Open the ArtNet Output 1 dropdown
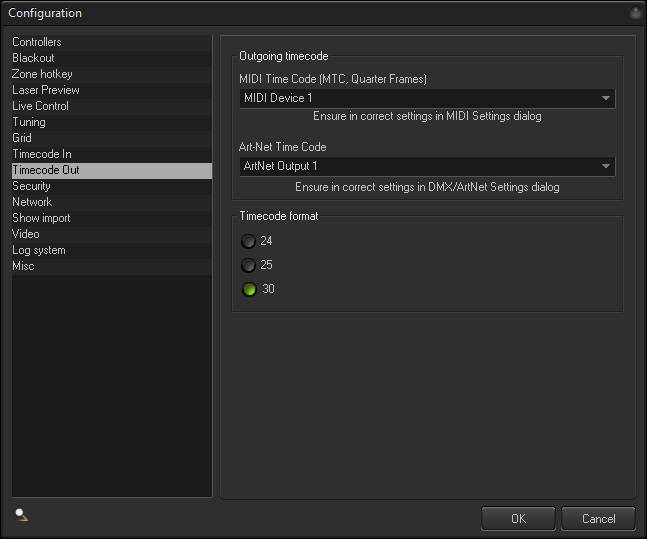647x539 pixels. (x=427, y=166)
